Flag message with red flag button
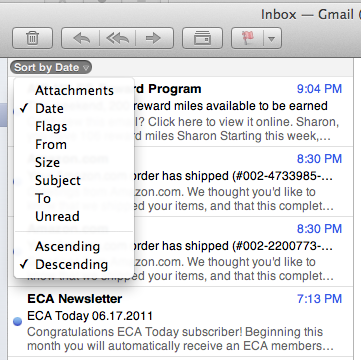Viewport: 361px width, 360px height. 247,38
